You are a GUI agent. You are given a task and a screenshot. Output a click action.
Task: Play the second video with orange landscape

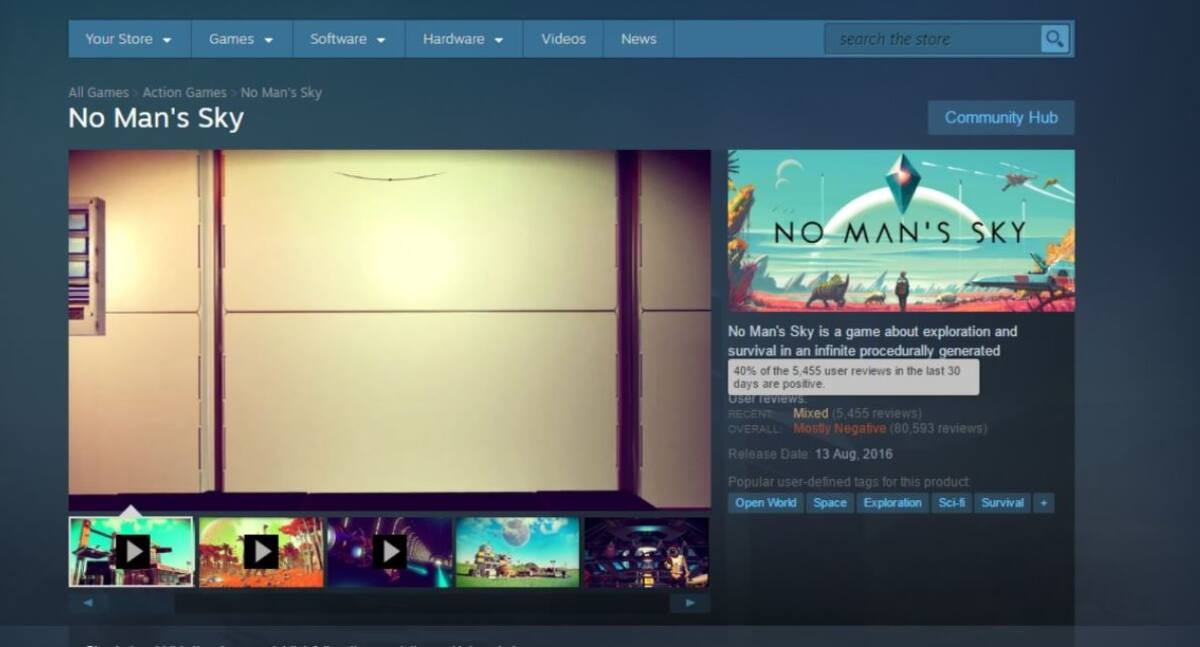pyautogui.click(x=261, y=551)
